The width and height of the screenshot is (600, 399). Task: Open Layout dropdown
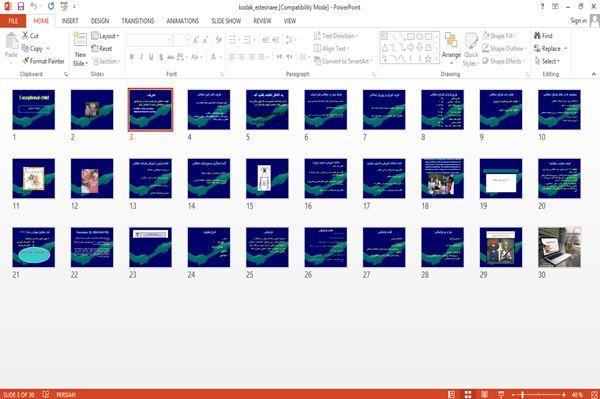(105, 36)
